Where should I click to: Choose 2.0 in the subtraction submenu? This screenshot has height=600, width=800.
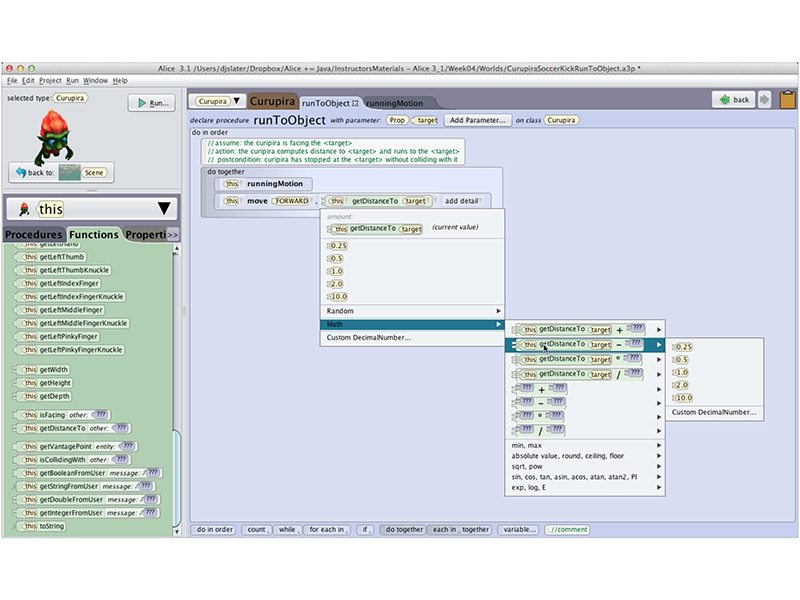click(x=681, y=385)
